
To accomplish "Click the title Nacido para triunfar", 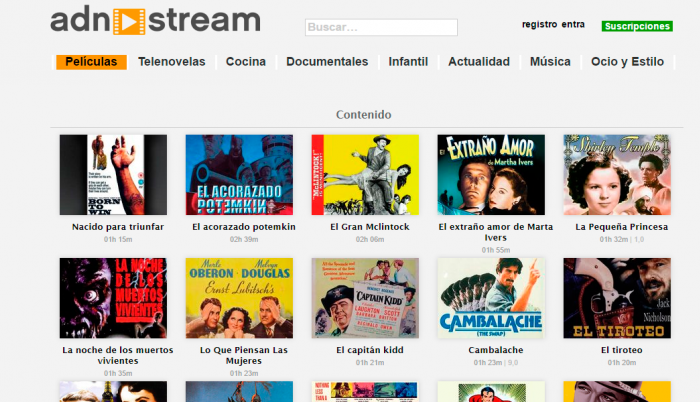I will pos(118,227).
